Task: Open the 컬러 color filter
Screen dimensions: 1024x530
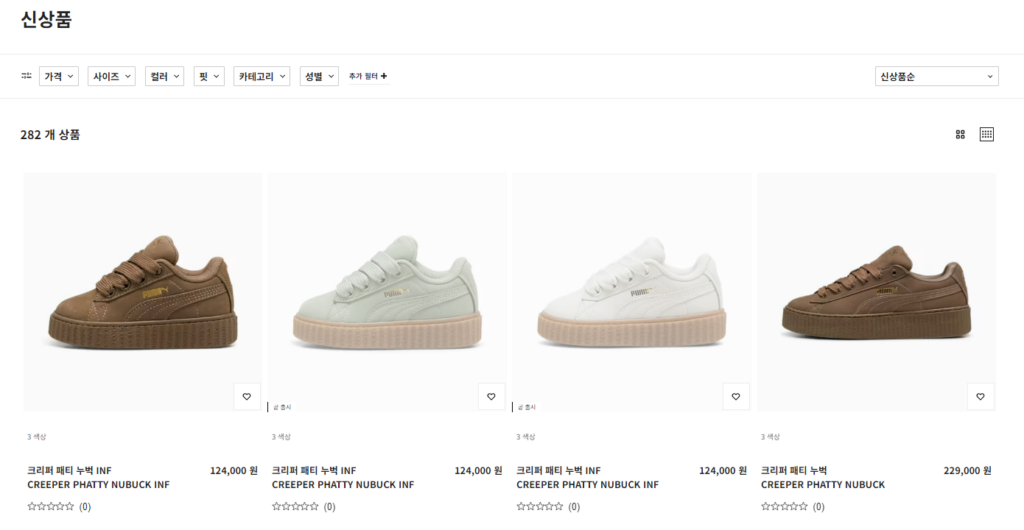Action: coord(165,76)
